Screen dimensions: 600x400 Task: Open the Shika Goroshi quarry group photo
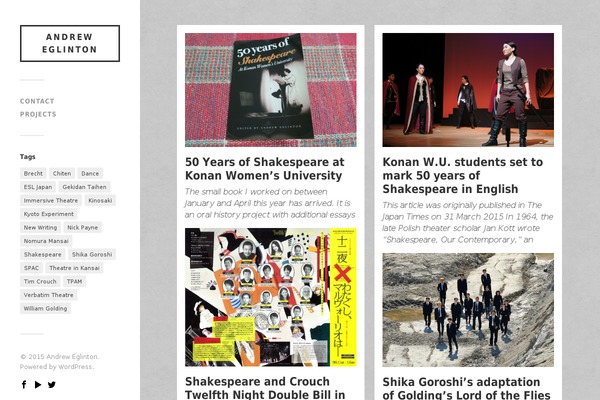pyautogui.click(x=468, y=310)
